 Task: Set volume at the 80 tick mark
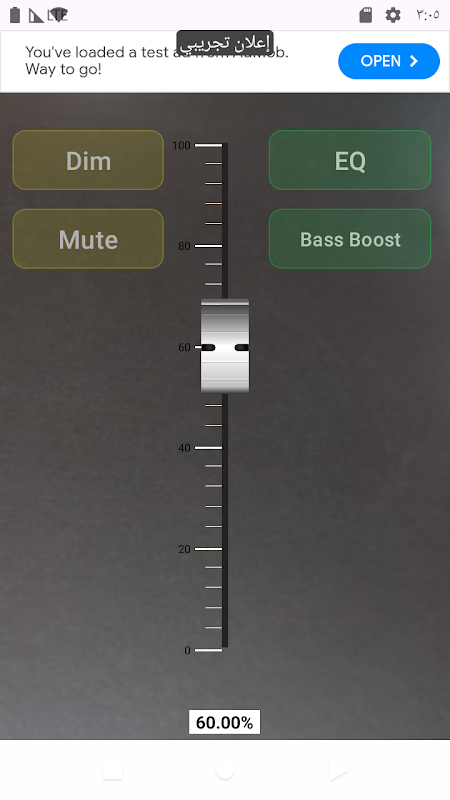tap(209, 246)
